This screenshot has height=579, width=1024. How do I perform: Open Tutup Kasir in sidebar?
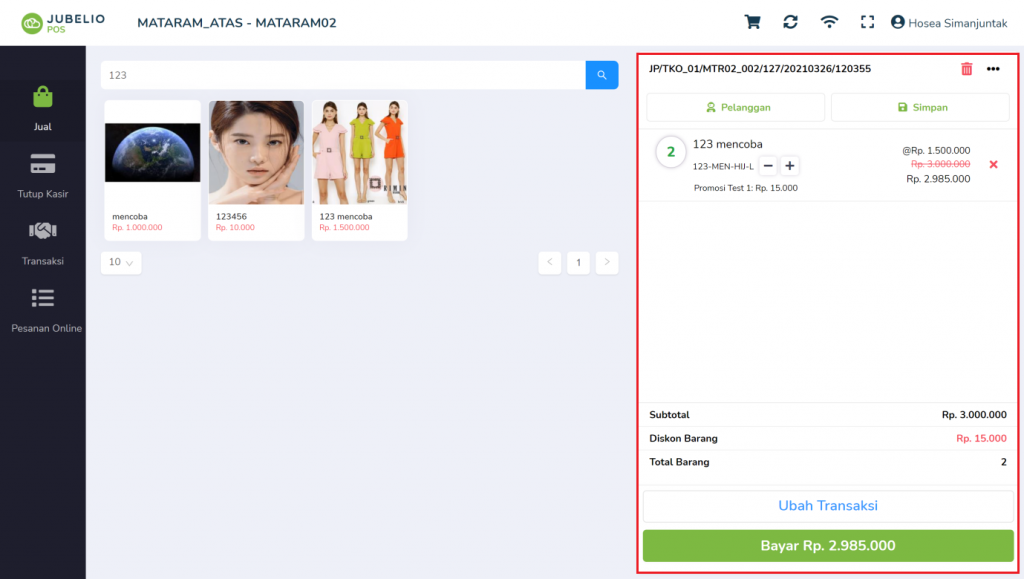pos(42,176)
